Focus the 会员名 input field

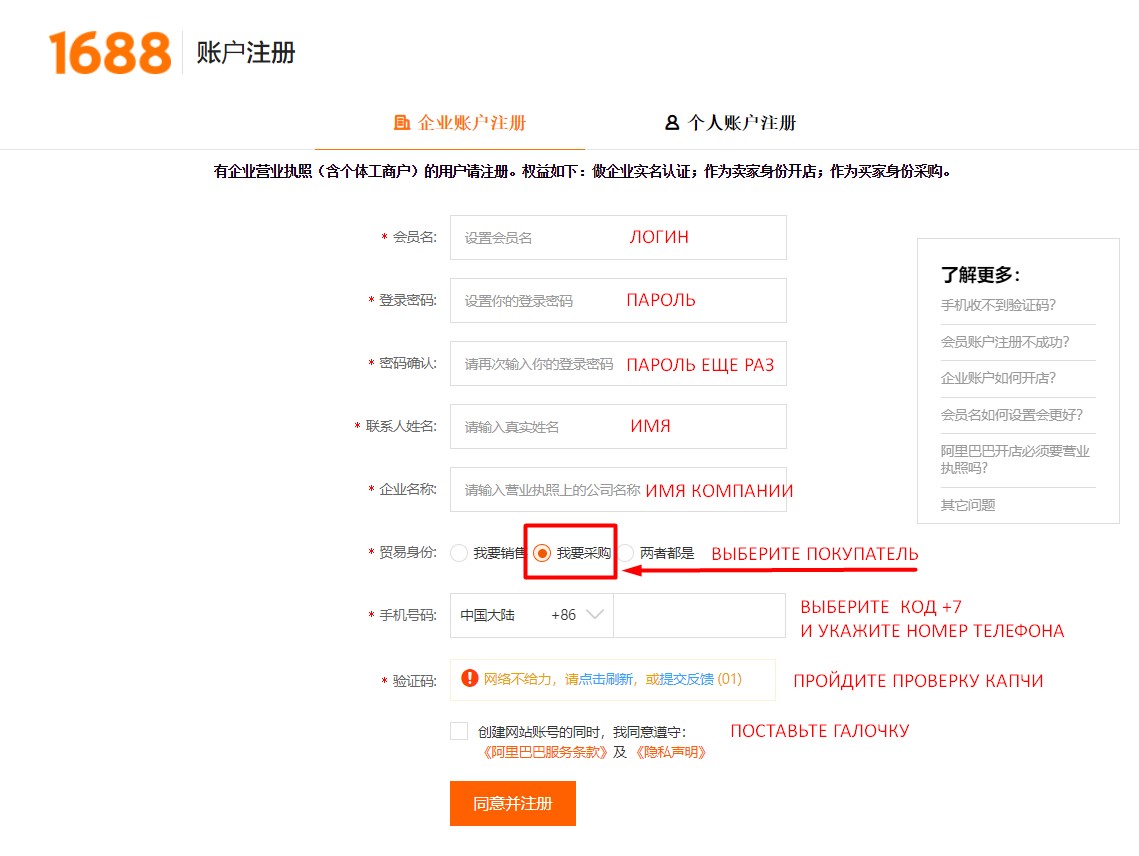[x=618, y=238]
